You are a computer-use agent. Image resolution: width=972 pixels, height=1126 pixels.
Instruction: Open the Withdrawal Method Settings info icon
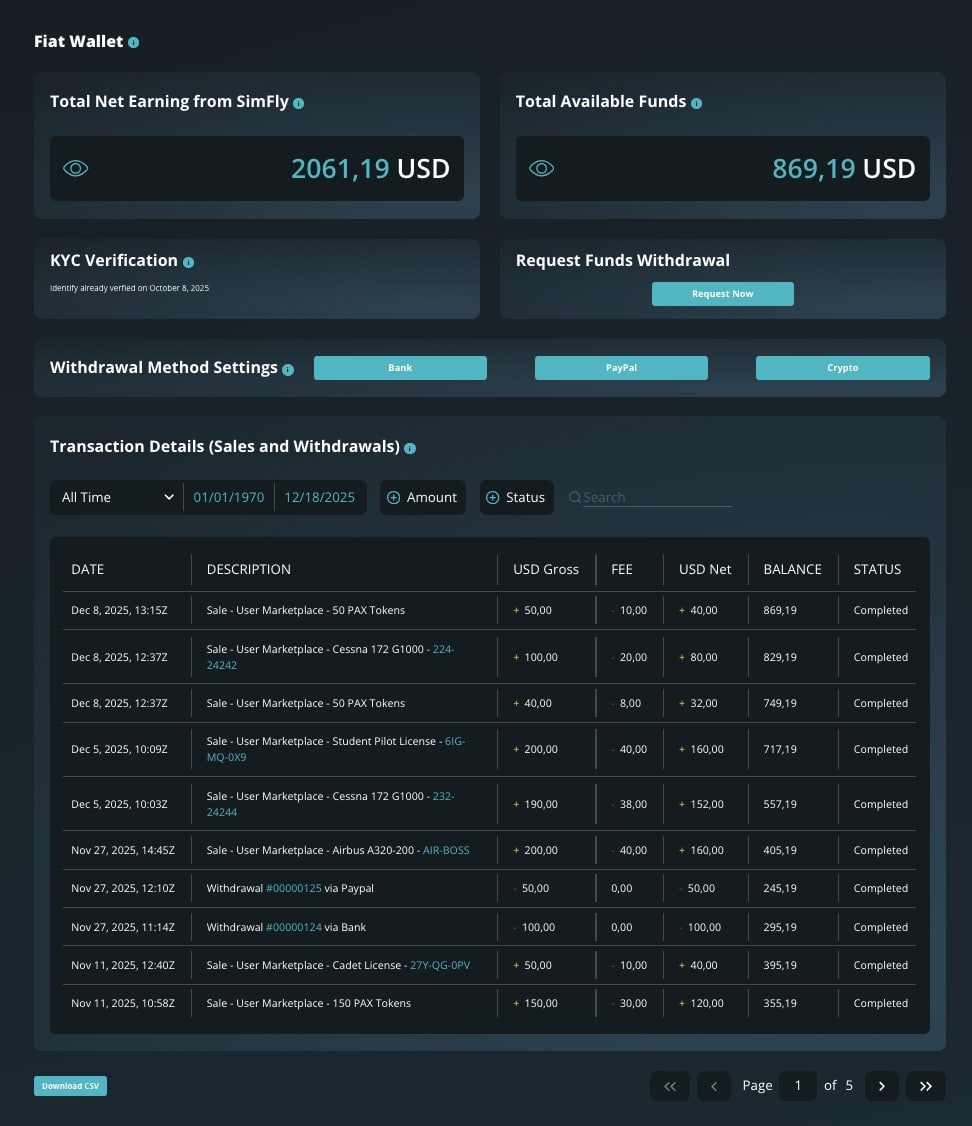click(x=287, y=368)
